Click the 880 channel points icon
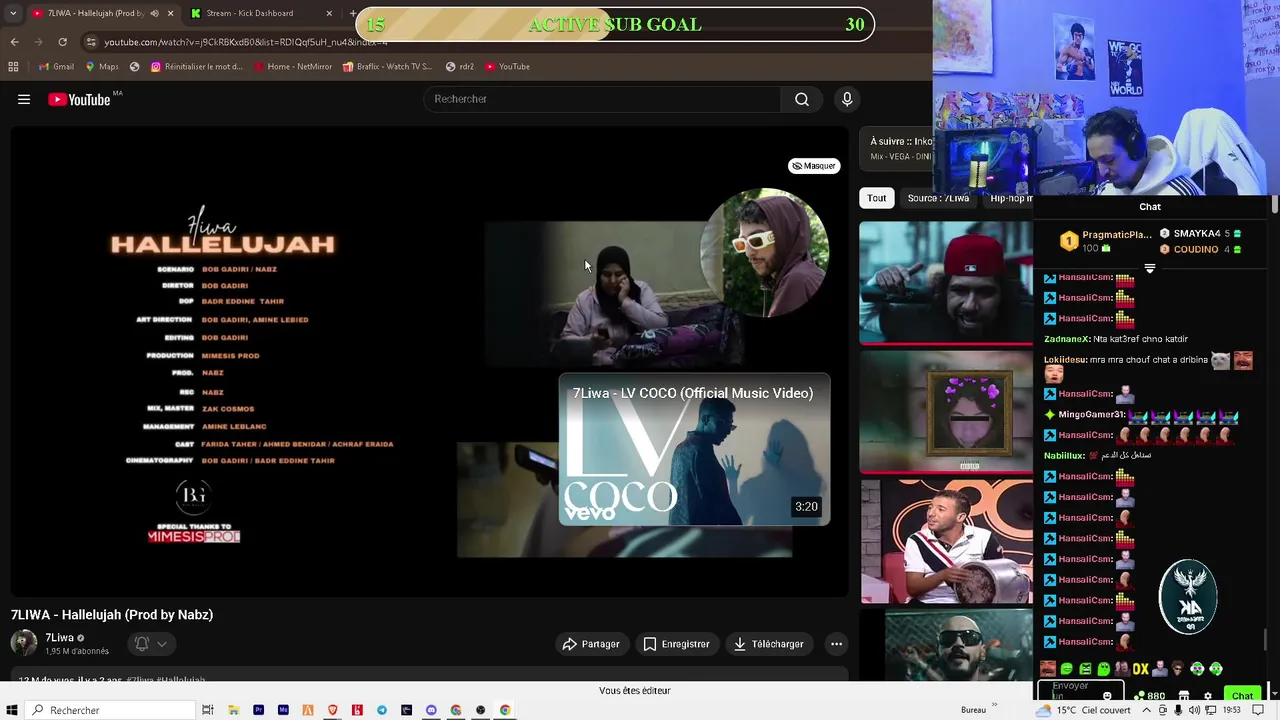1280x720 pixels. [1150, 696]
